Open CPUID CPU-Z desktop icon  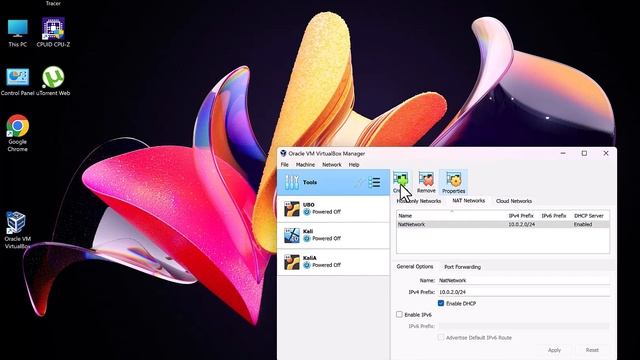[x=53, y=32]
